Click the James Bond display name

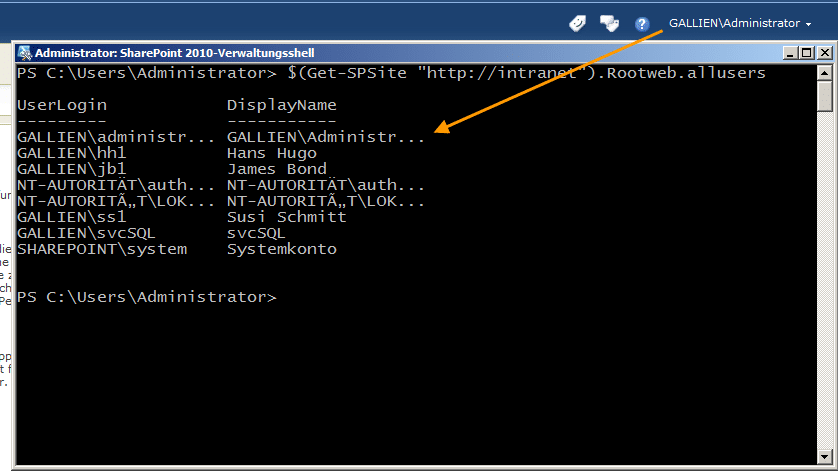(x=277, y=169)
